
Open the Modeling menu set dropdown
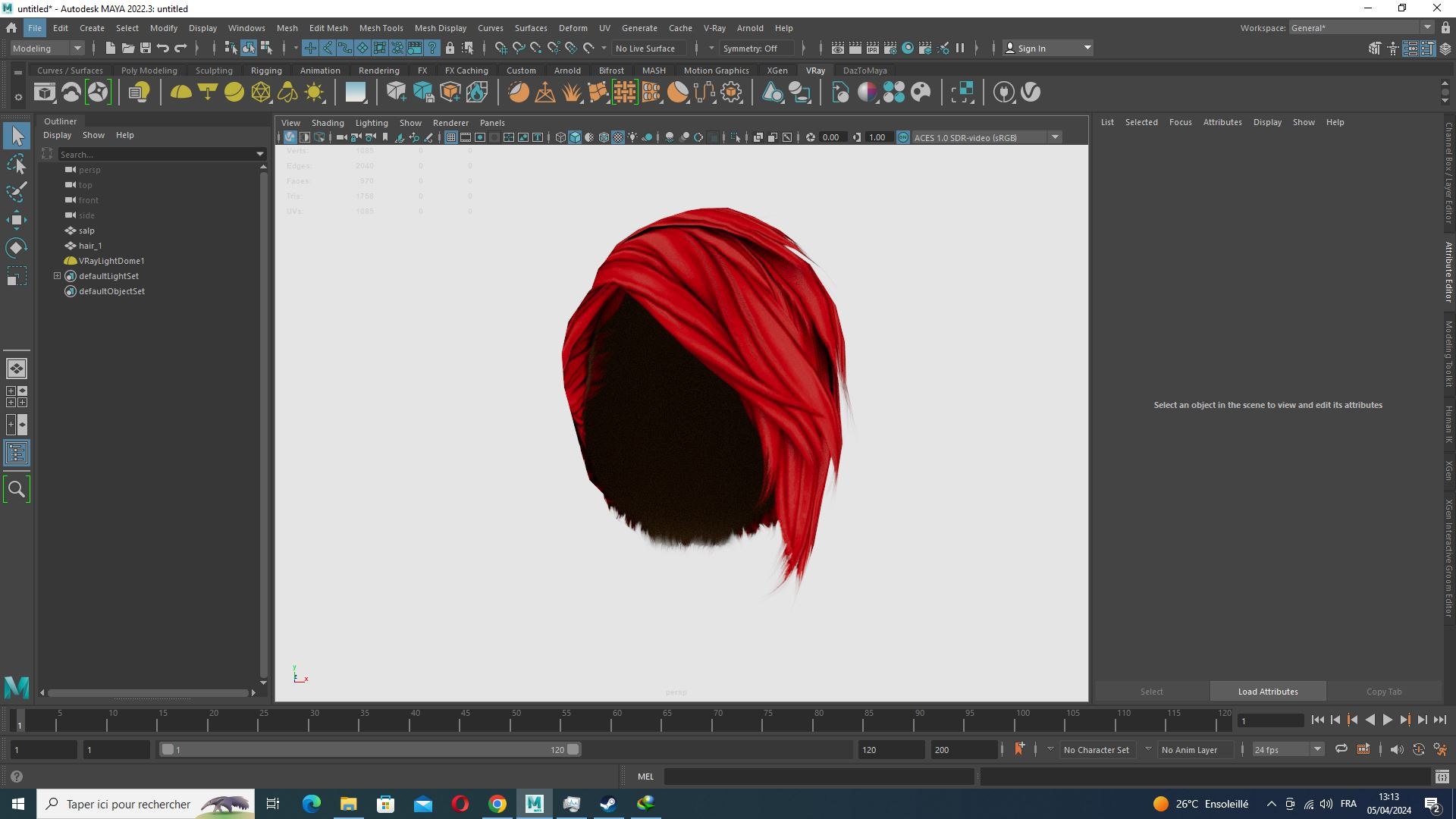[x=47, y=48]
